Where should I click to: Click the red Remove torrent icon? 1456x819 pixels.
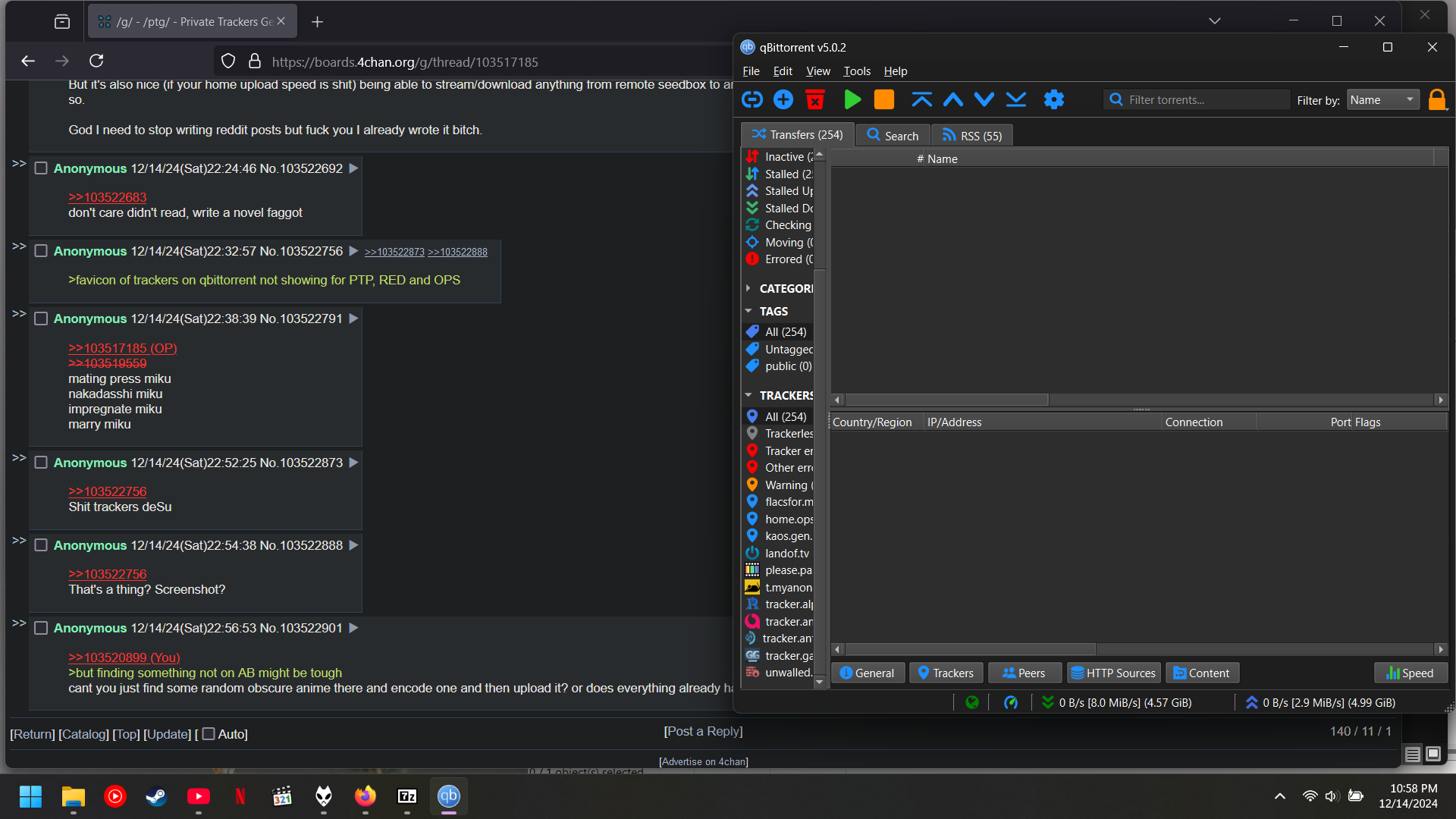click(815, 99)
